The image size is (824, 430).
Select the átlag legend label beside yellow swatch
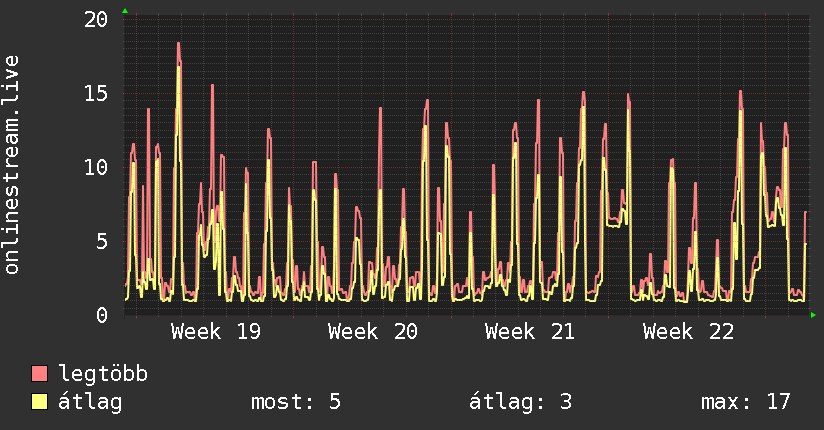coord(90,402)
